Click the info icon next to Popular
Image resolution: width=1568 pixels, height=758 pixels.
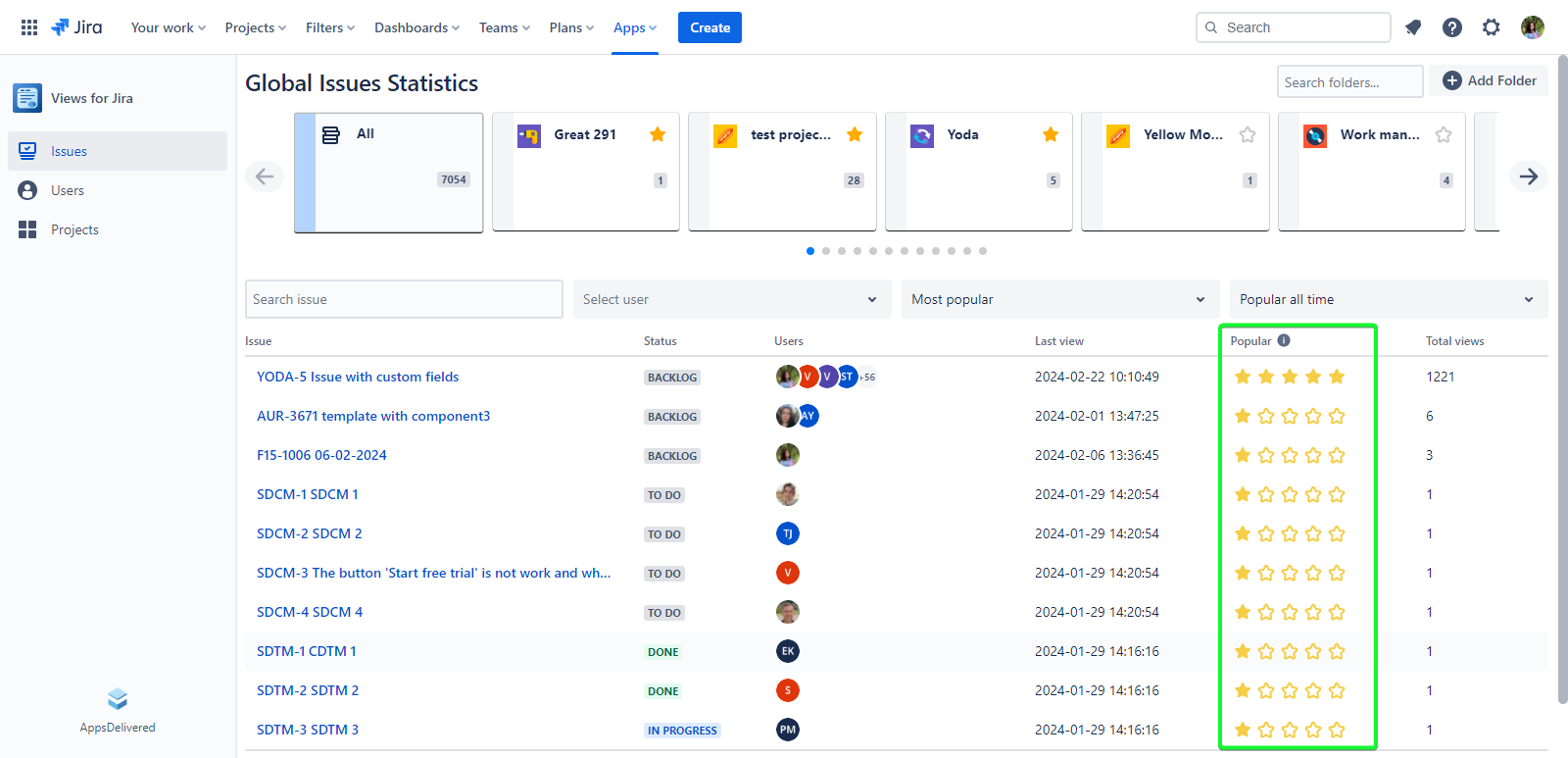pos(1284,340)
